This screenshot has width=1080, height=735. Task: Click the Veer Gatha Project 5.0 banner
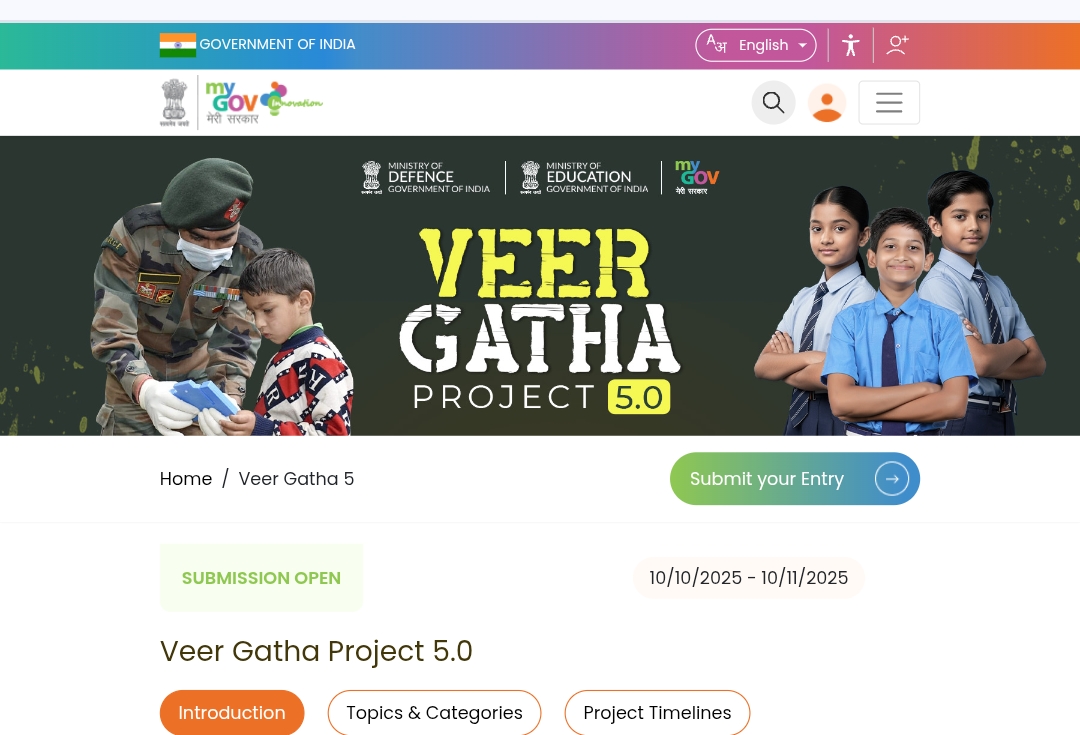click(x=540, y=286)
